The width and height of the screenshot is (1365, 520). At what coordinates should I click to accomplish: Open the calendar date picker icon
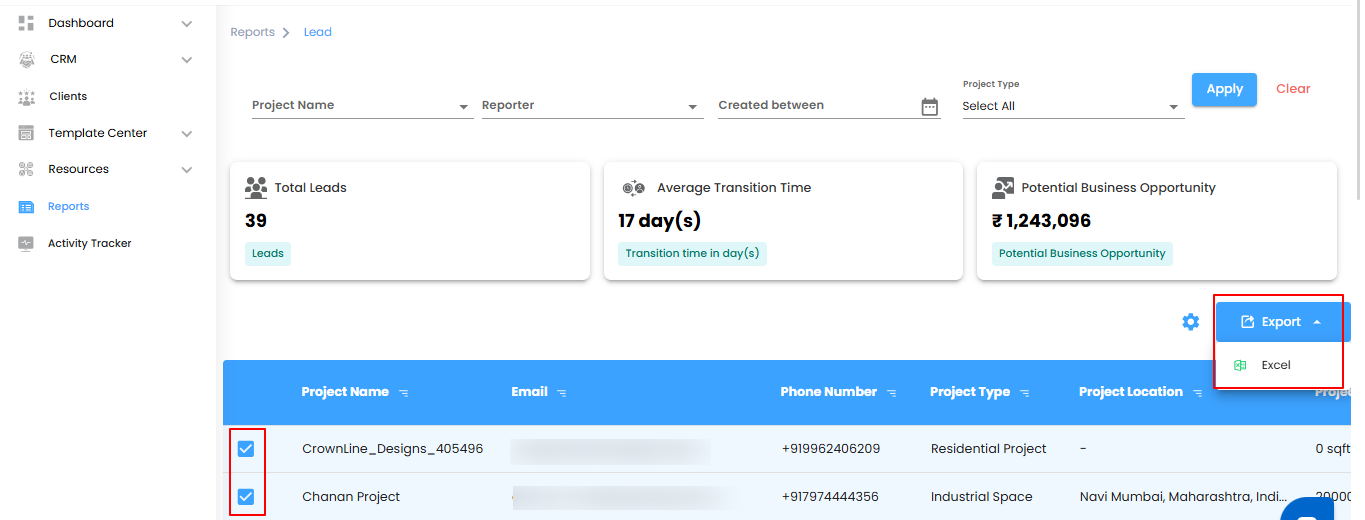930,107
